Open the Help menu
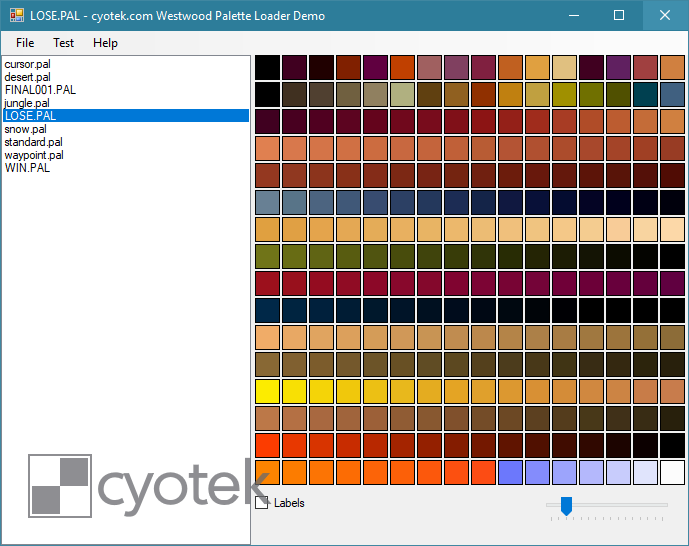Screen dimensions: 689x546 [x=105, y=43]
